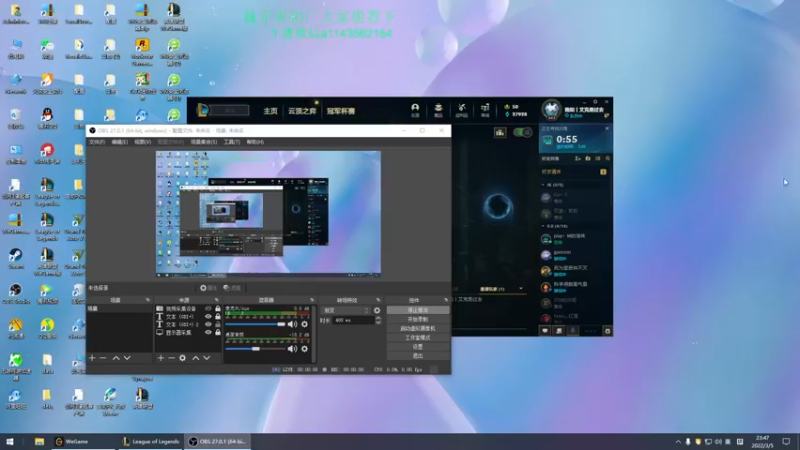Image resolution: width=800 pixels, height=450 pixels.
Task: Switch to 云顶之弈 tab in League client
Action: click(302, 111)
